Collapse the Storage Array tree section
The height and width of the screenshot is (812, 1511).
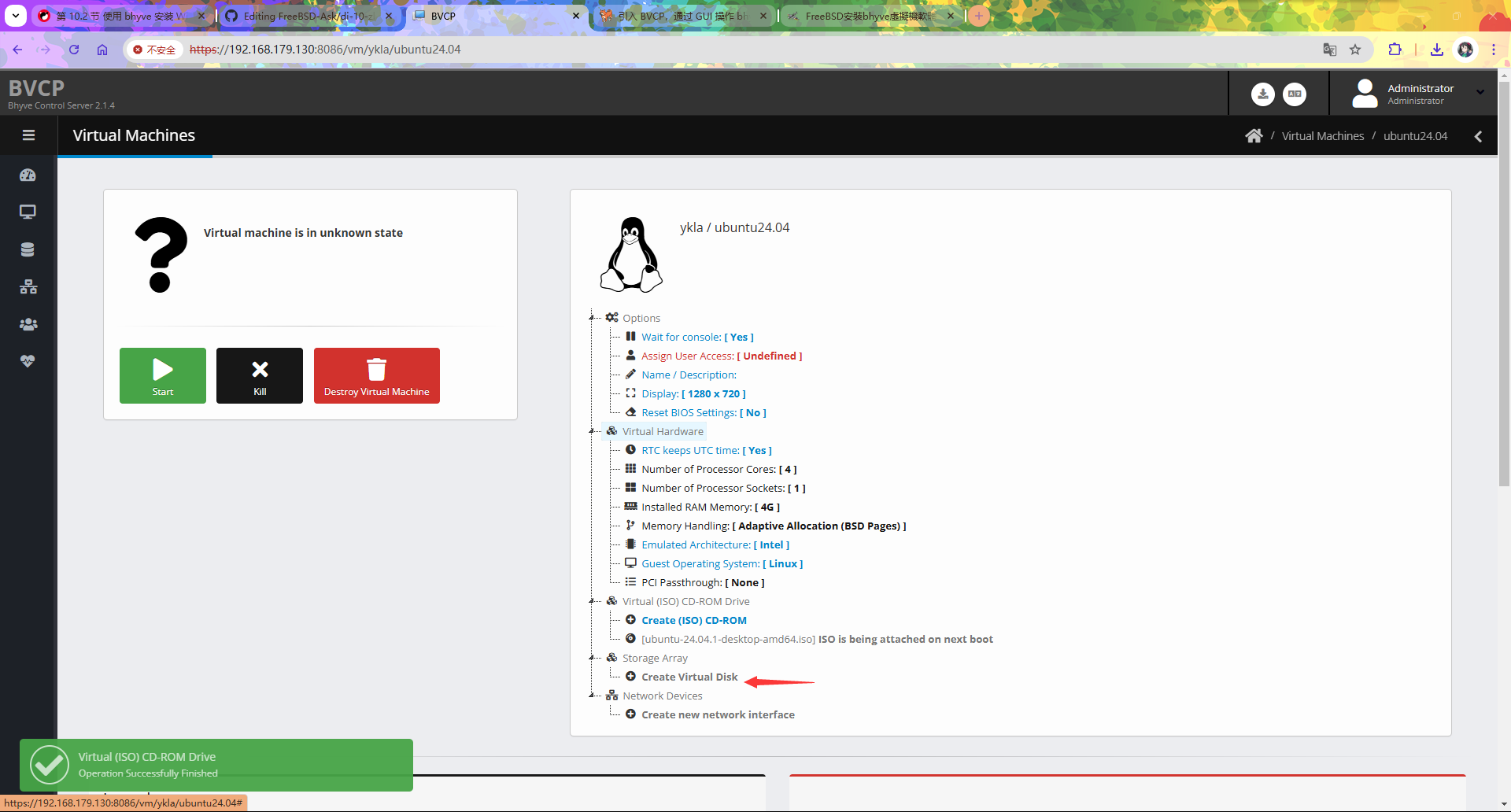tap(592, 658)
